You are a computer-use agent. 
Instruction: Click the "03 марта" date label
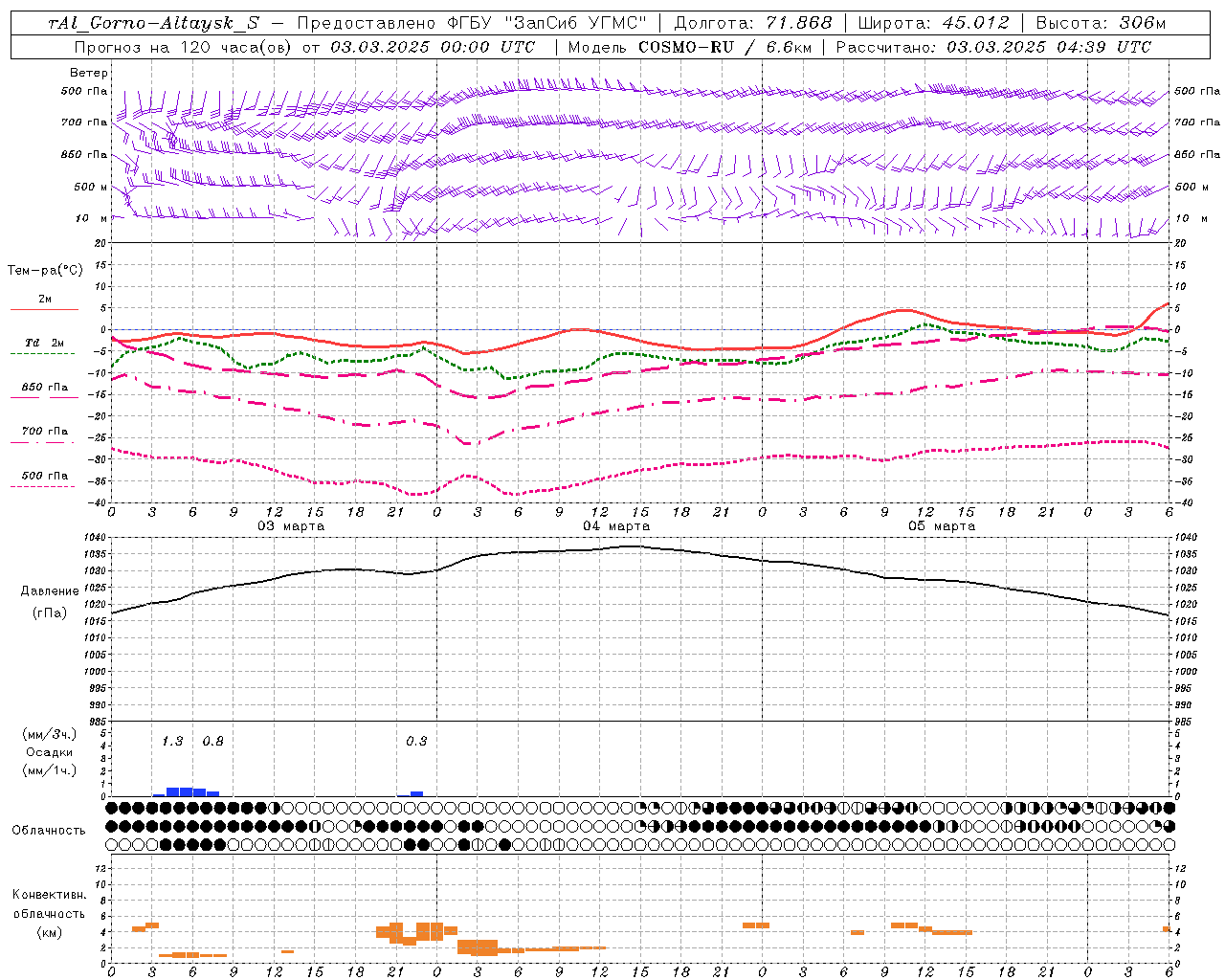pyautogui.click(x=292, y=526)
